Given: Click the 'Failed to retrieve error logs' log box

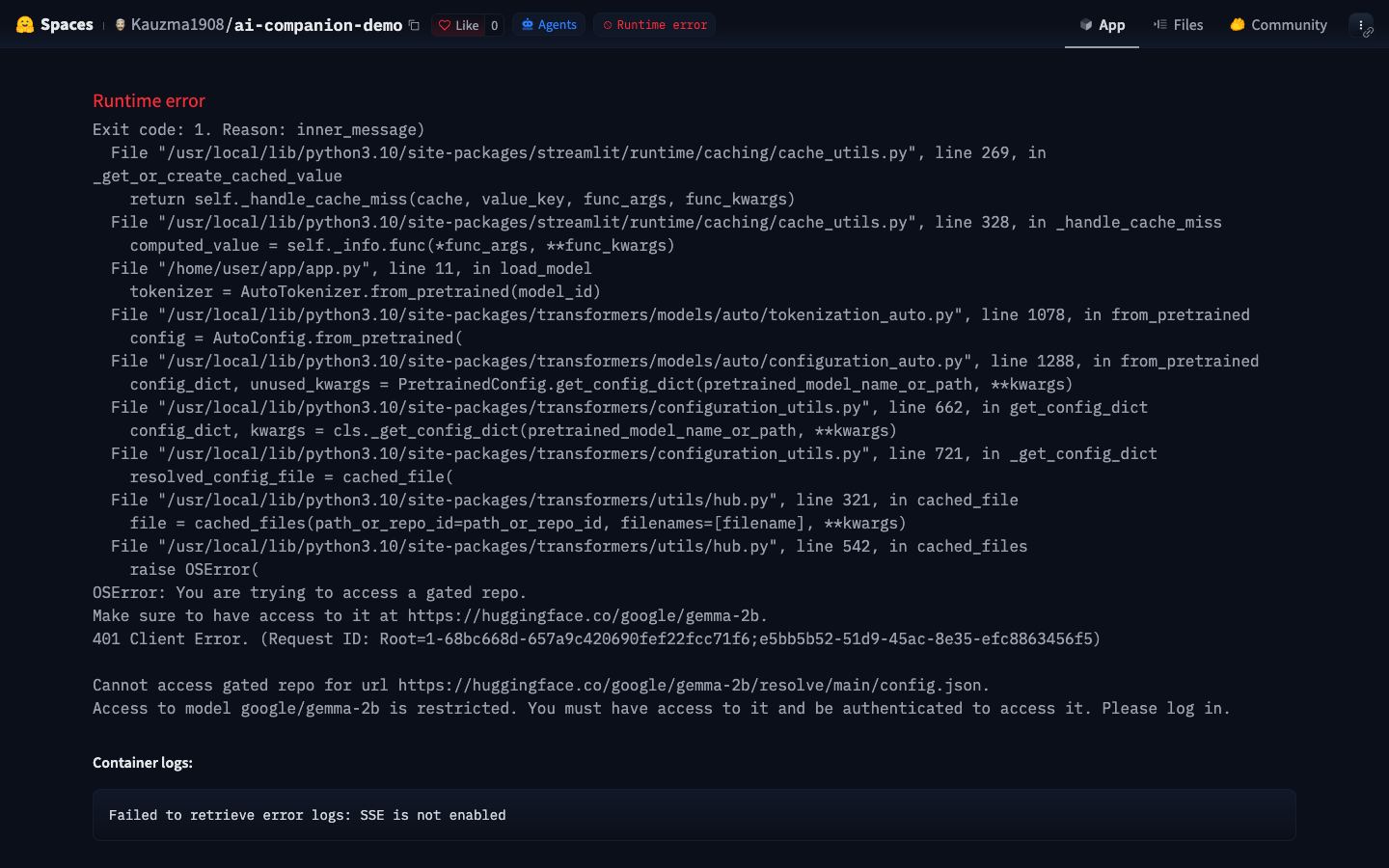Looking at the screenshot, I should pyautogui.click(x=694, y=815).
